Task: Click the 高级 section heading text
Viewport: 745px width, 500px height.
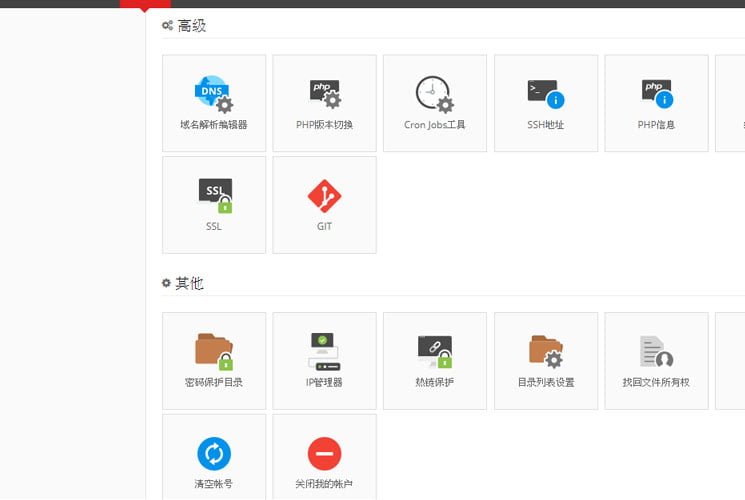Action: point(191,26)
